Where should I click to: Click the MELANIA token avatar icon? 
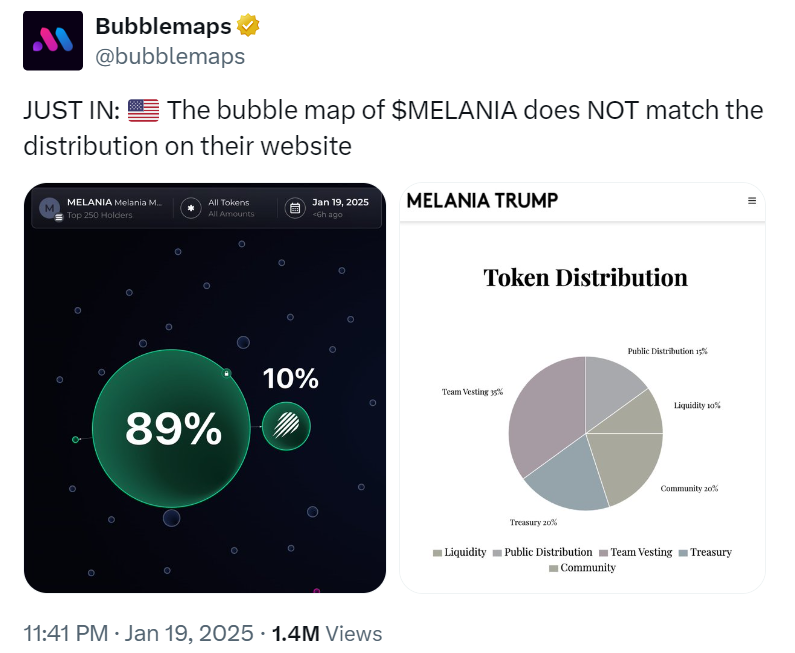(x=50, y=208)
